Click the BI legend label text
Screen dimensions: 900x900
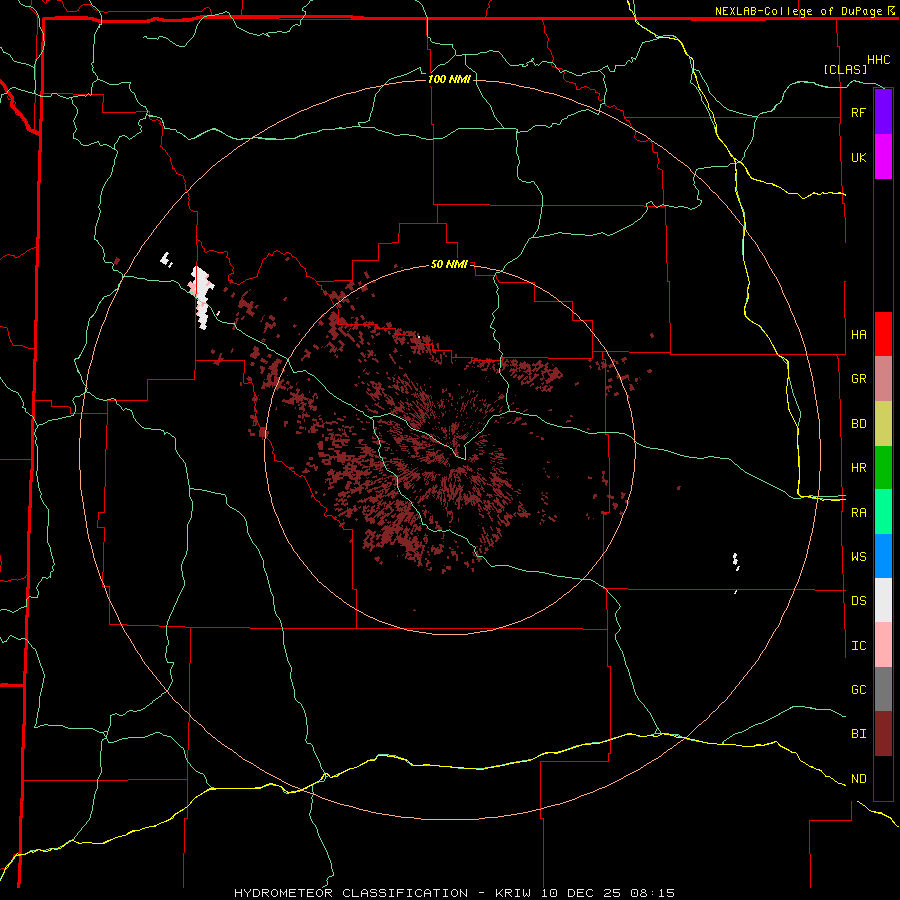pyautogui.click(x=858, y=734)
